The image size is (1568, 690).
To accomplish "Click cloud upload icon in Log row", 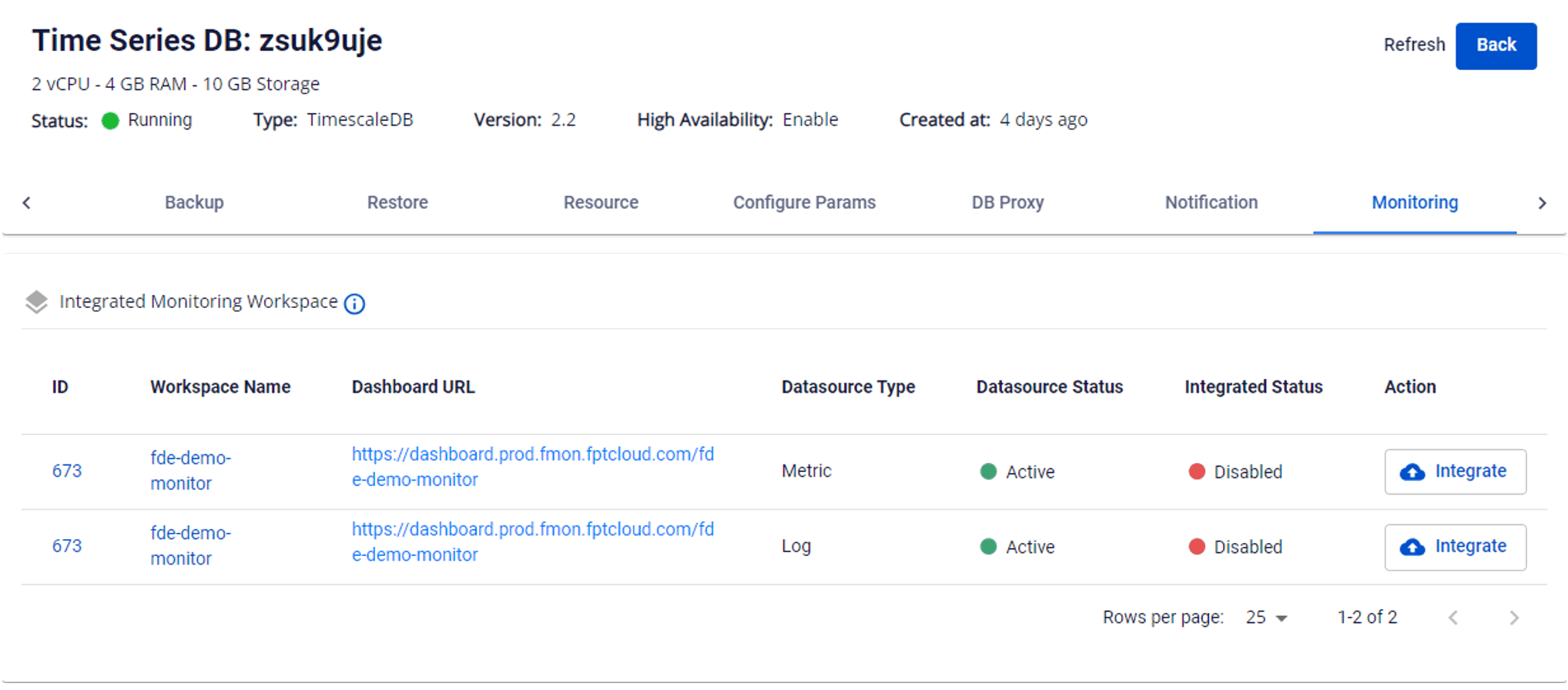I will pyautogui.click(x=1412, y=547).
